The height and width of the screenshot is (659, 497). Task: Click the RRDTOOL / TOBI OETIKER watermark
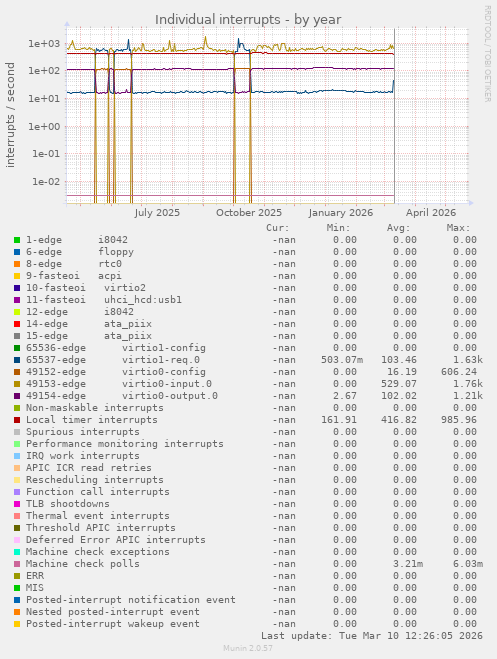487,53
